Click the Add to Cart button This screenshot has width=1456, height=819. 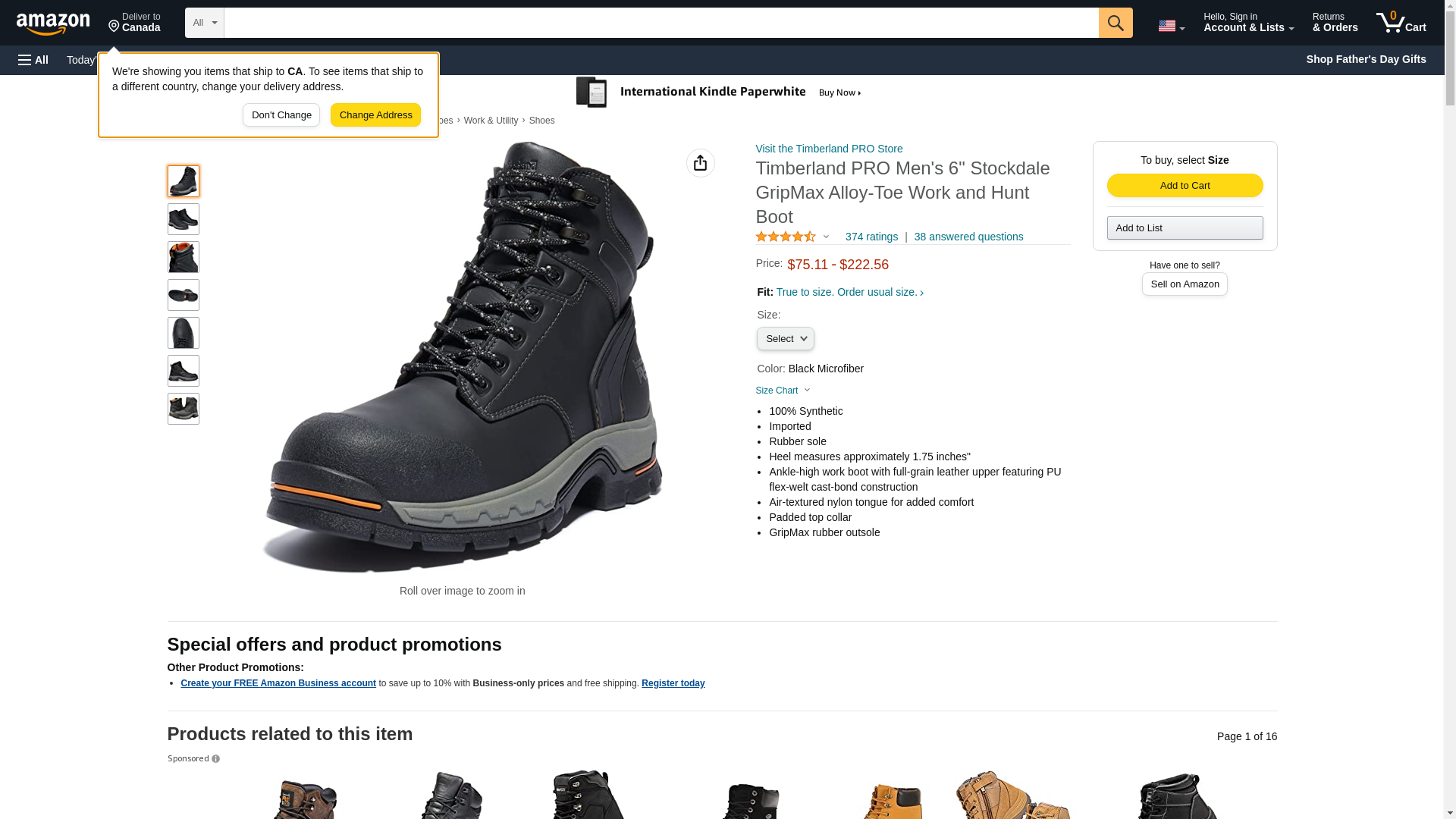coord(1185,186)
